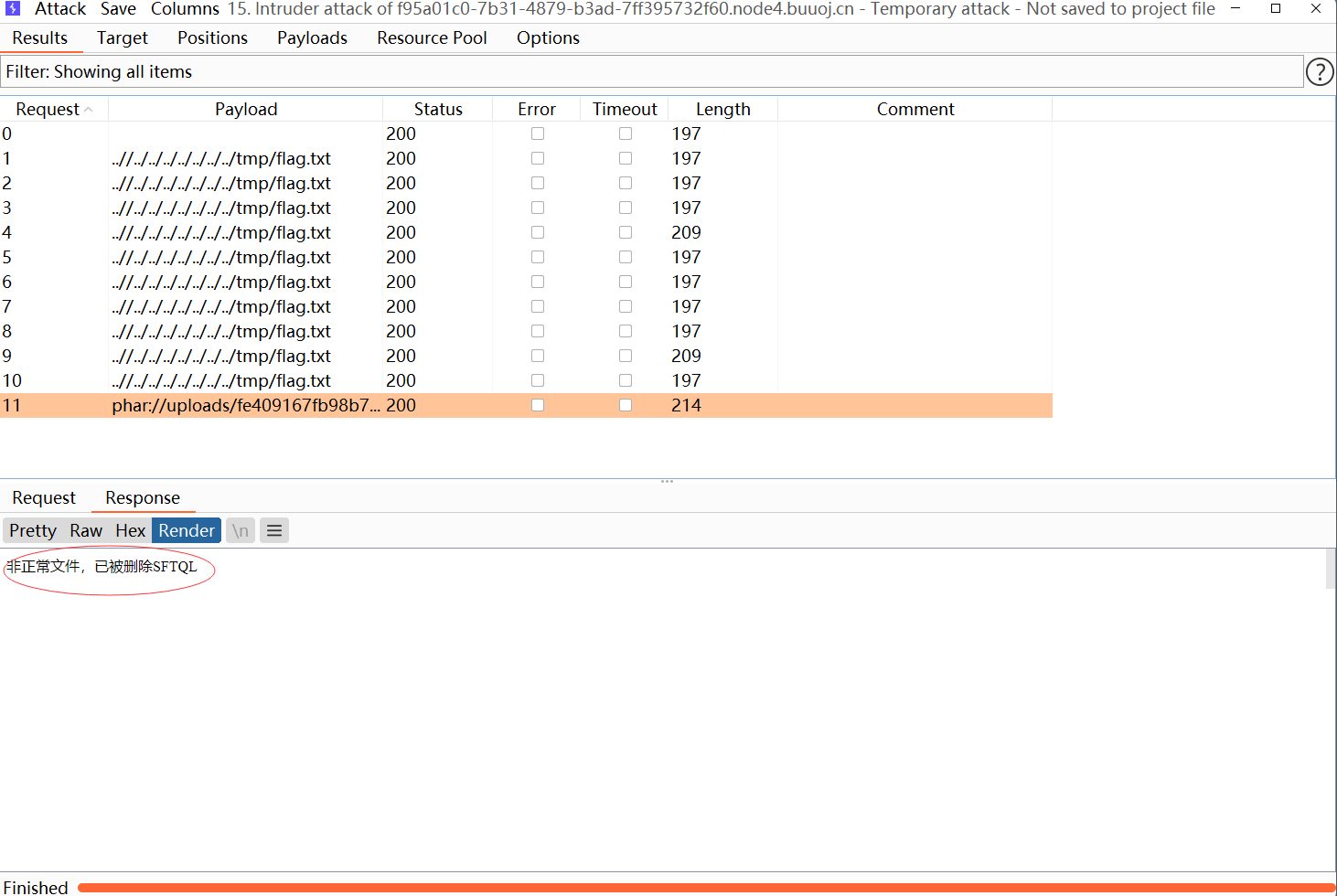The image size is (1337, 896).
Task: Open the hamburger message options icon
Action: (x=274, y=531)
